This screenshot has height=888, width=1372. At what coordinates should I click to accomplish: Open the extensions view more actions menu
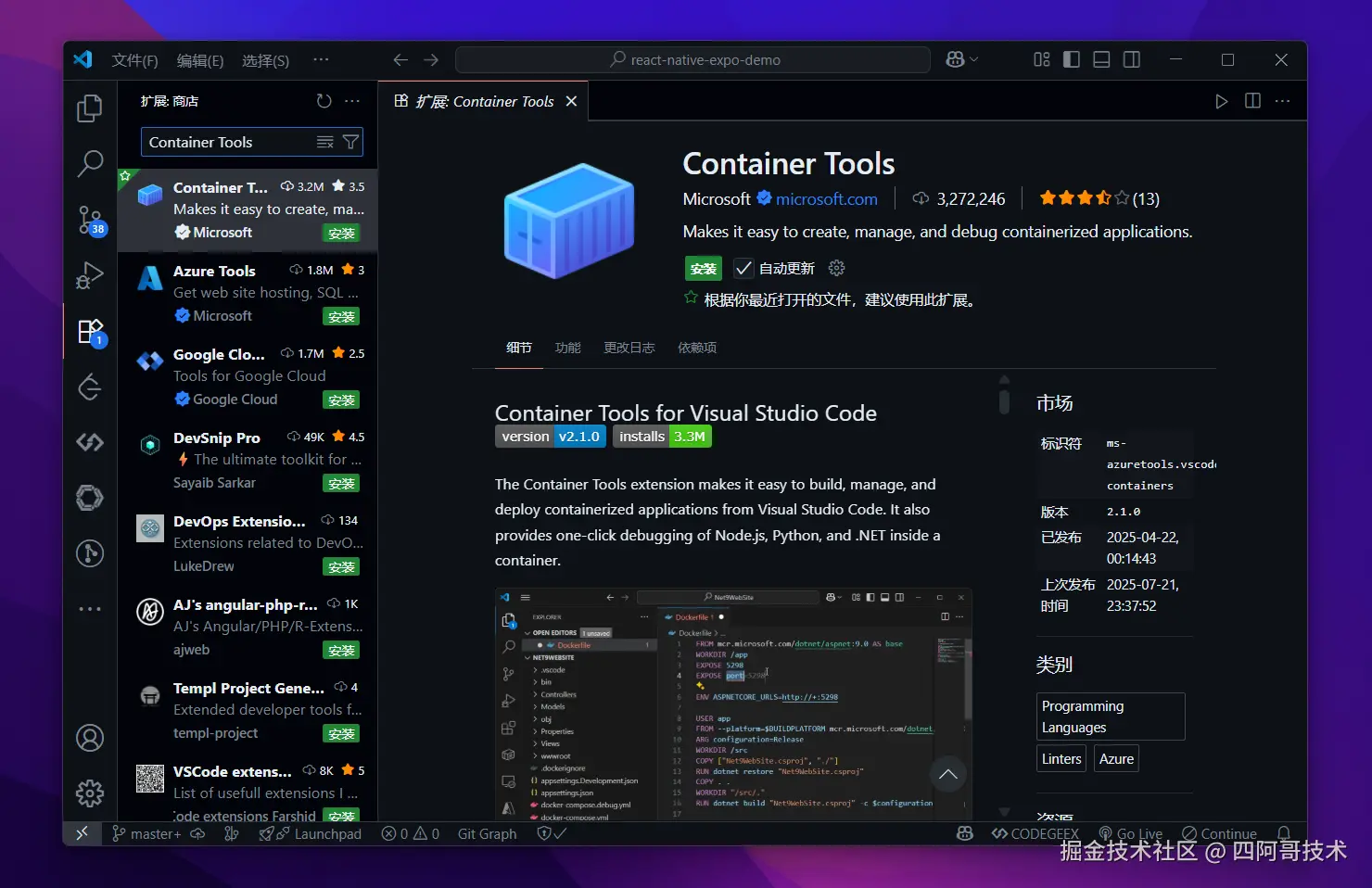(352, 101)
